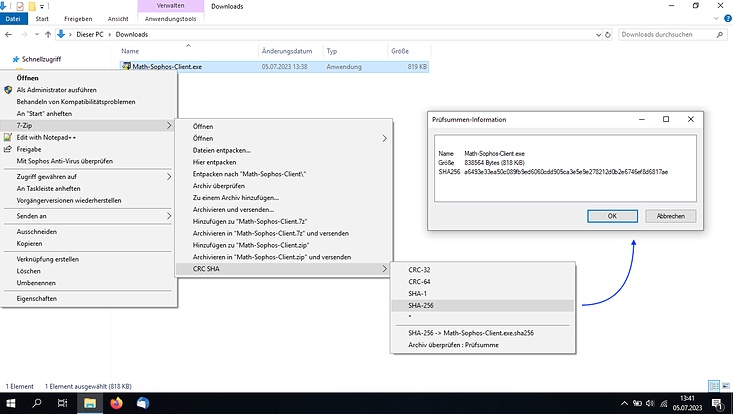The image size is (733, 414).
Task: Click Math-Sophos-Client.exe file icon
Action: 126,66
